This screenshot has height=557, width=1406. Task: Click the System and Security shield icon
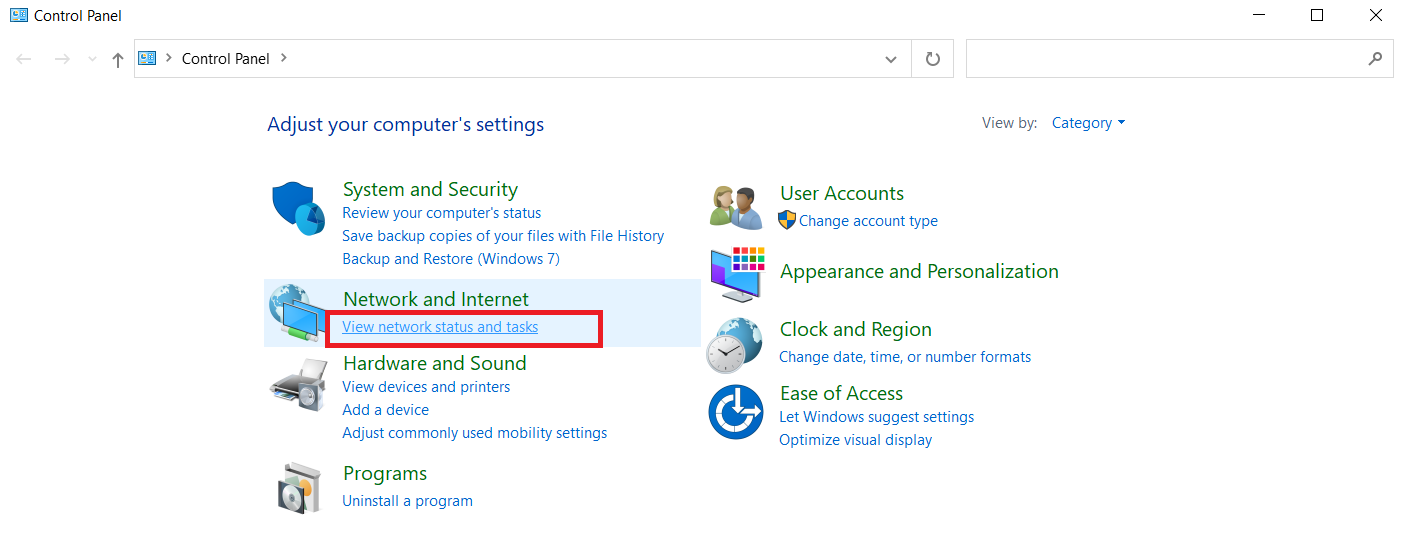coord(298,208)
